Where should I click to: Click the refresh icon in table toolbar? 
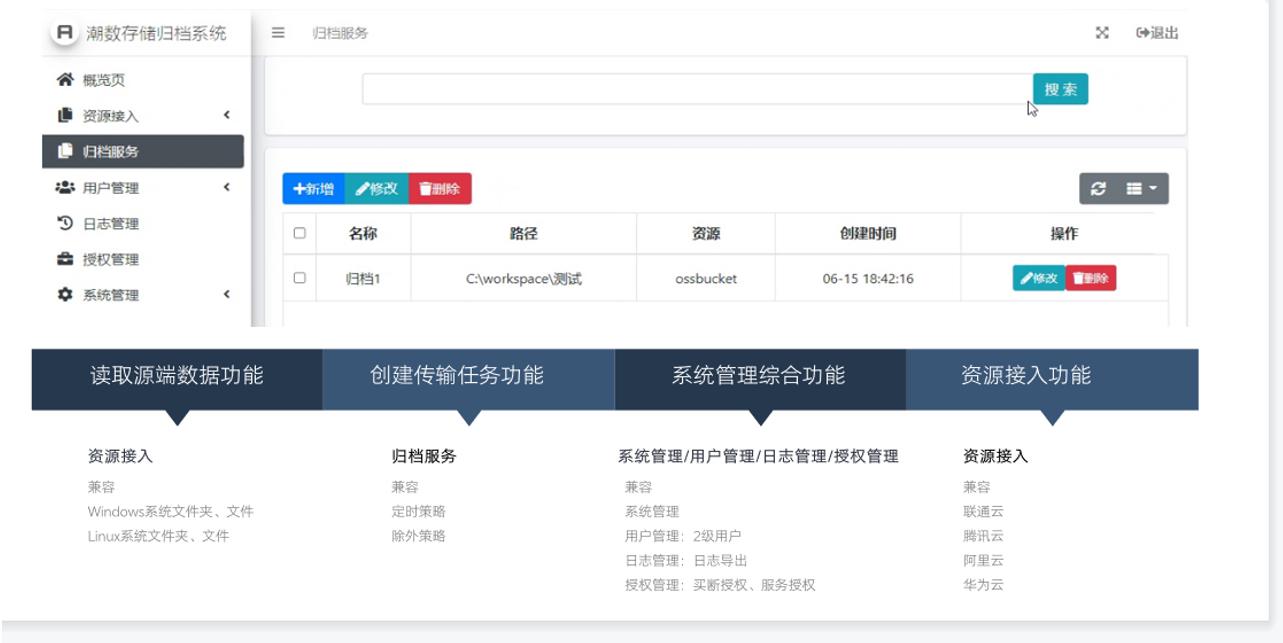tap(1099, 188)
